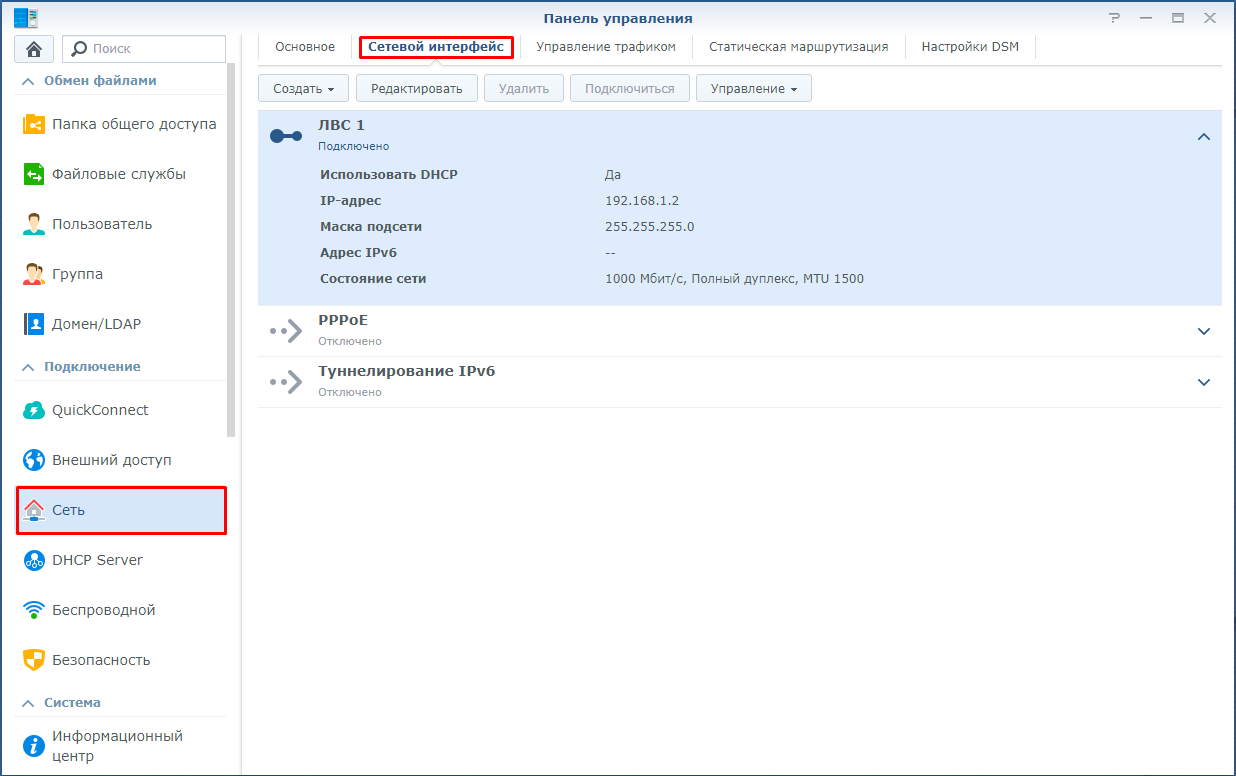Screen dimensions: 1236x776
Task: Click the Редактировать button
Action: (416, 88)
